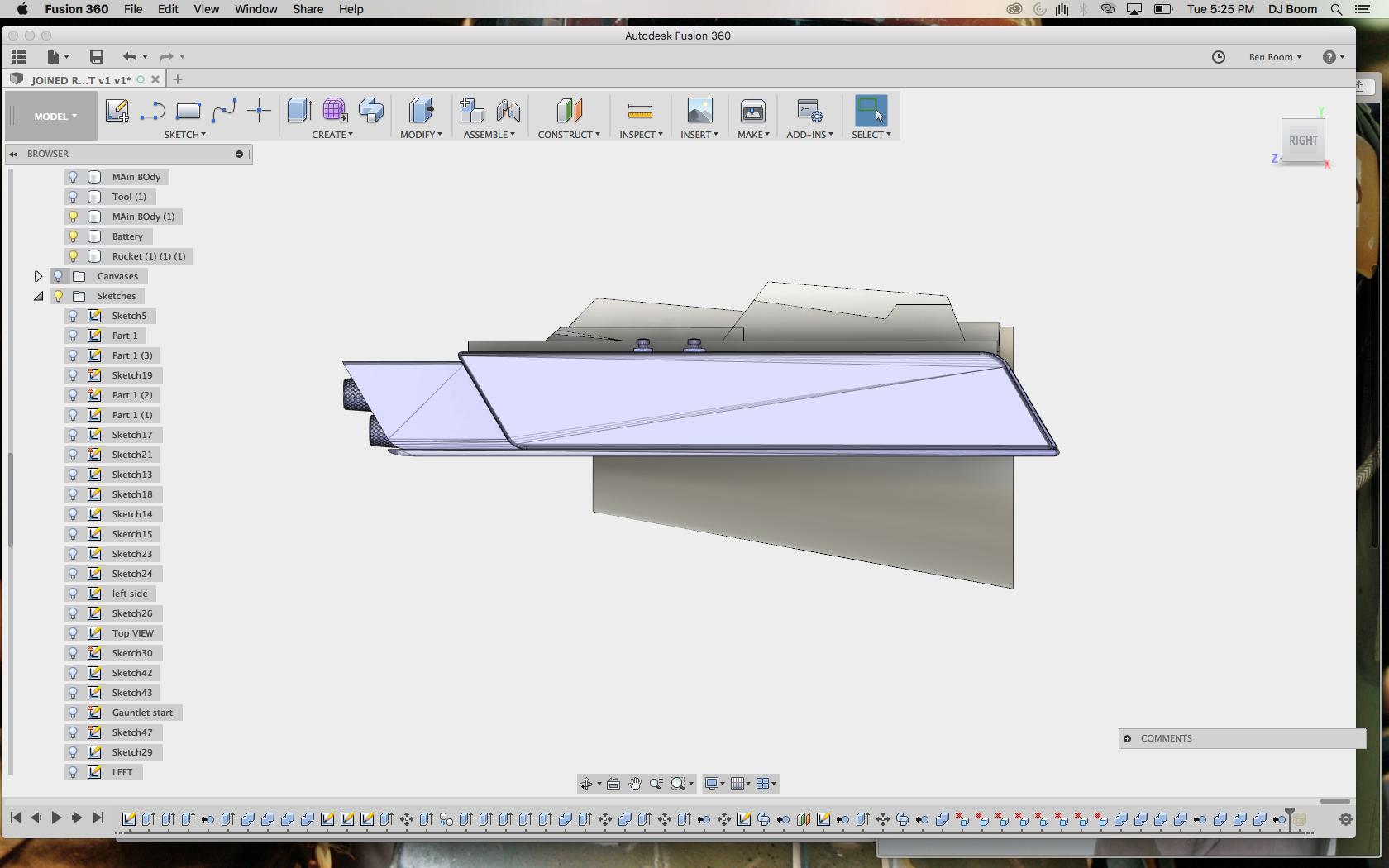This screenshot has height=868, width=1389.
Task: Open the job status clock icon
Action: [1219, 56]
